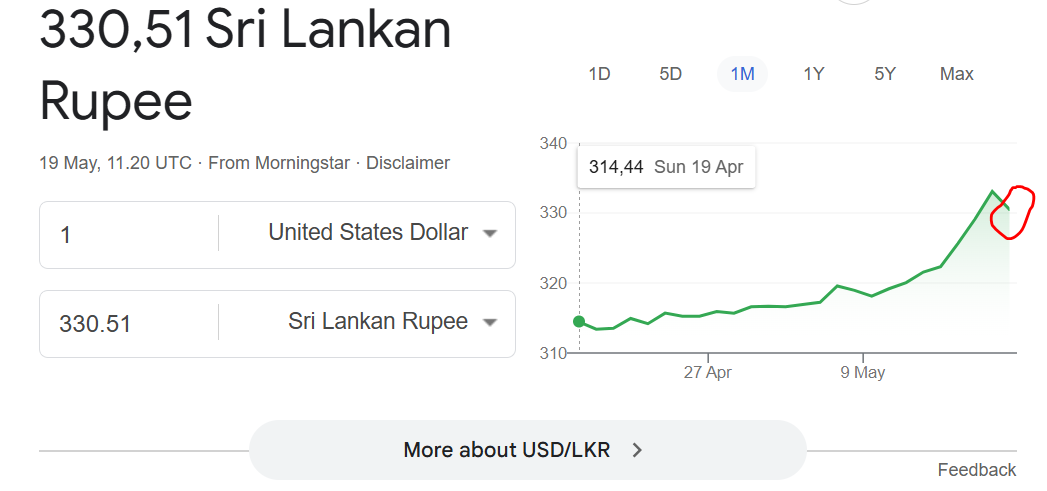Click the red circled end of chart line

(1011, 212)
